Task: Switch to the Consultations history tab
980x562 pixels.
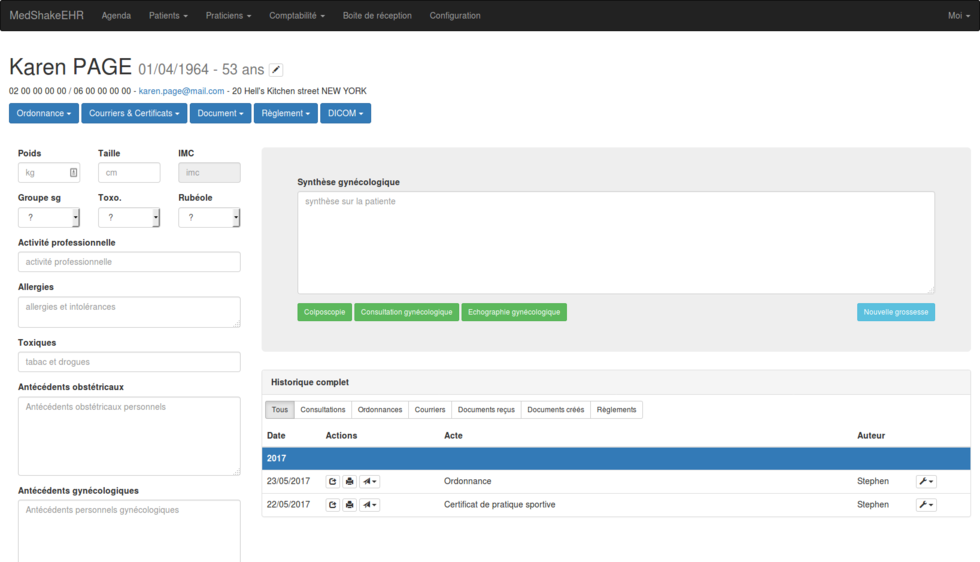Action: [323, 410]
